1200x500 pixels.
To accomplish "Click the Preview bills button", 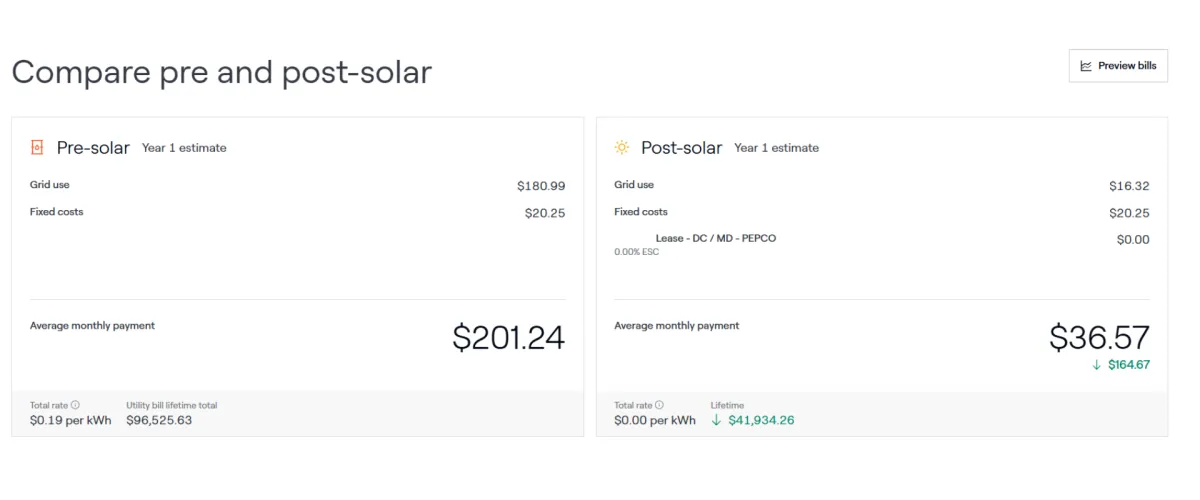I will [x=1118, y=66].
